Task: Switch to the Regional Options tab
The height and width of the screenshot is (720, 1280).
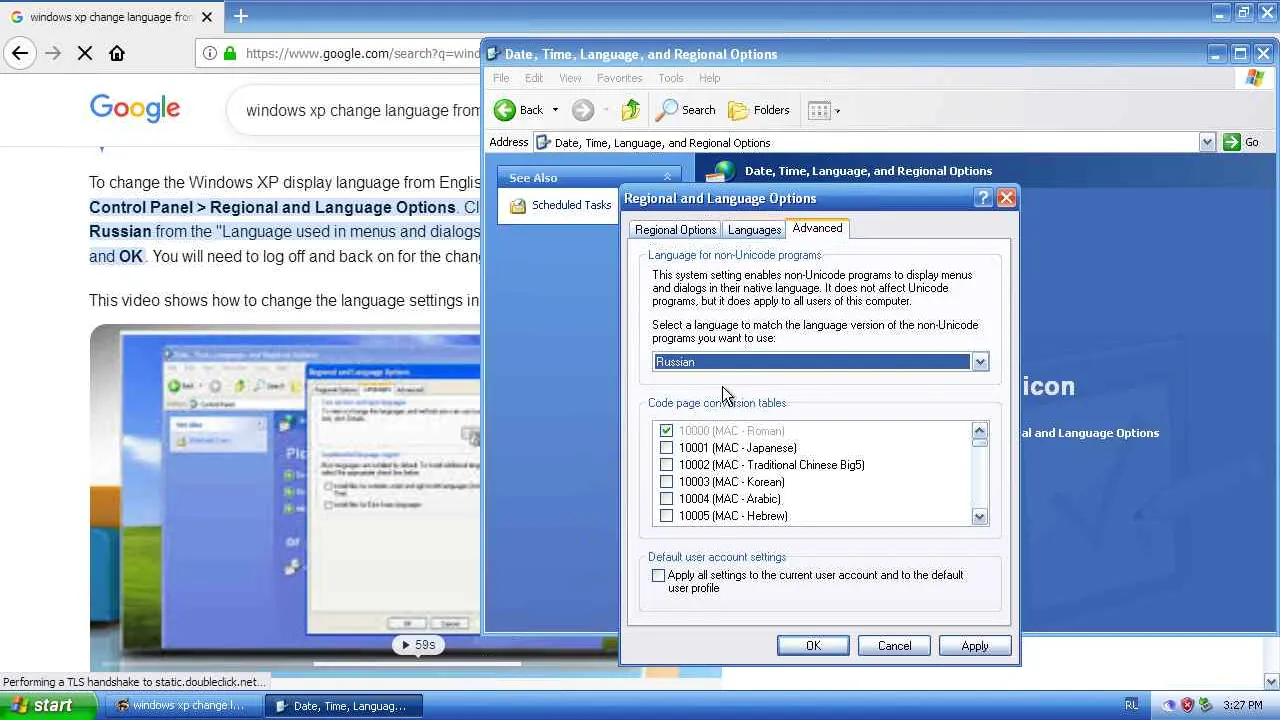Action: pyautogui.click(x=675, y=230)
